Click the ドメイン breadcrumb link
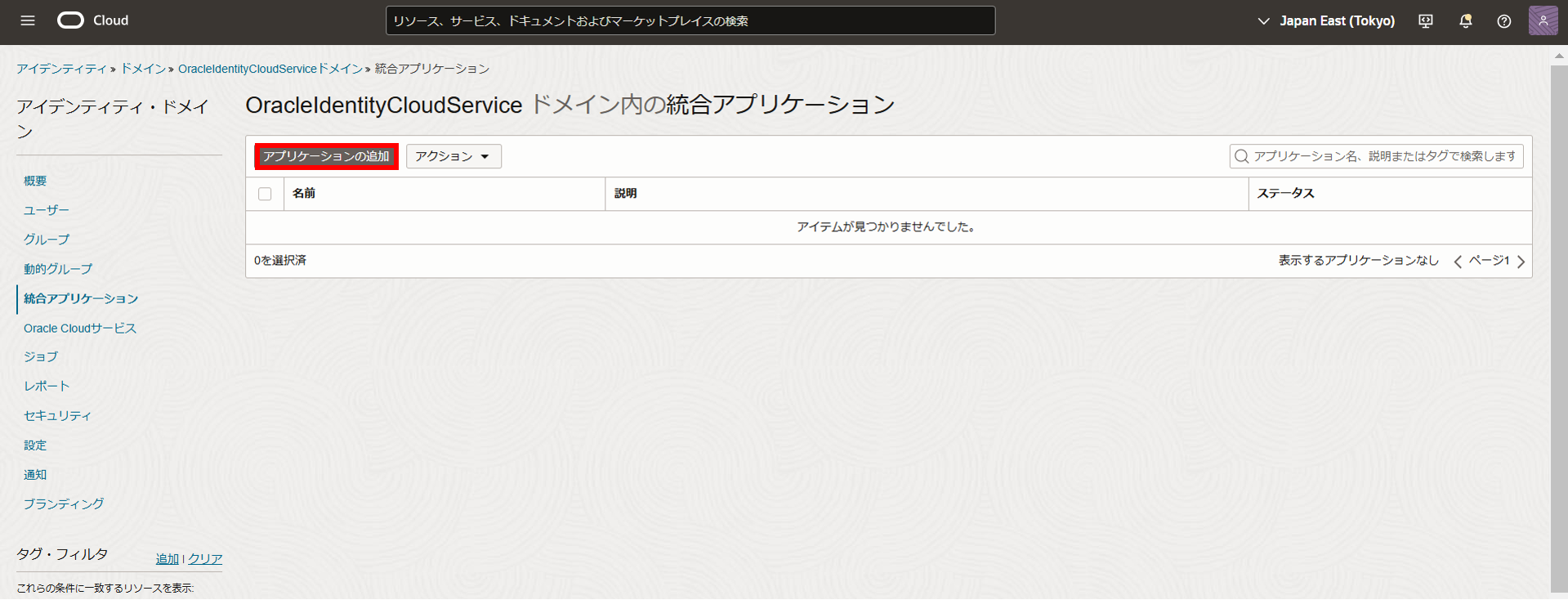Viewport: 1568px width, 600px height. click(x=143, y=69)
